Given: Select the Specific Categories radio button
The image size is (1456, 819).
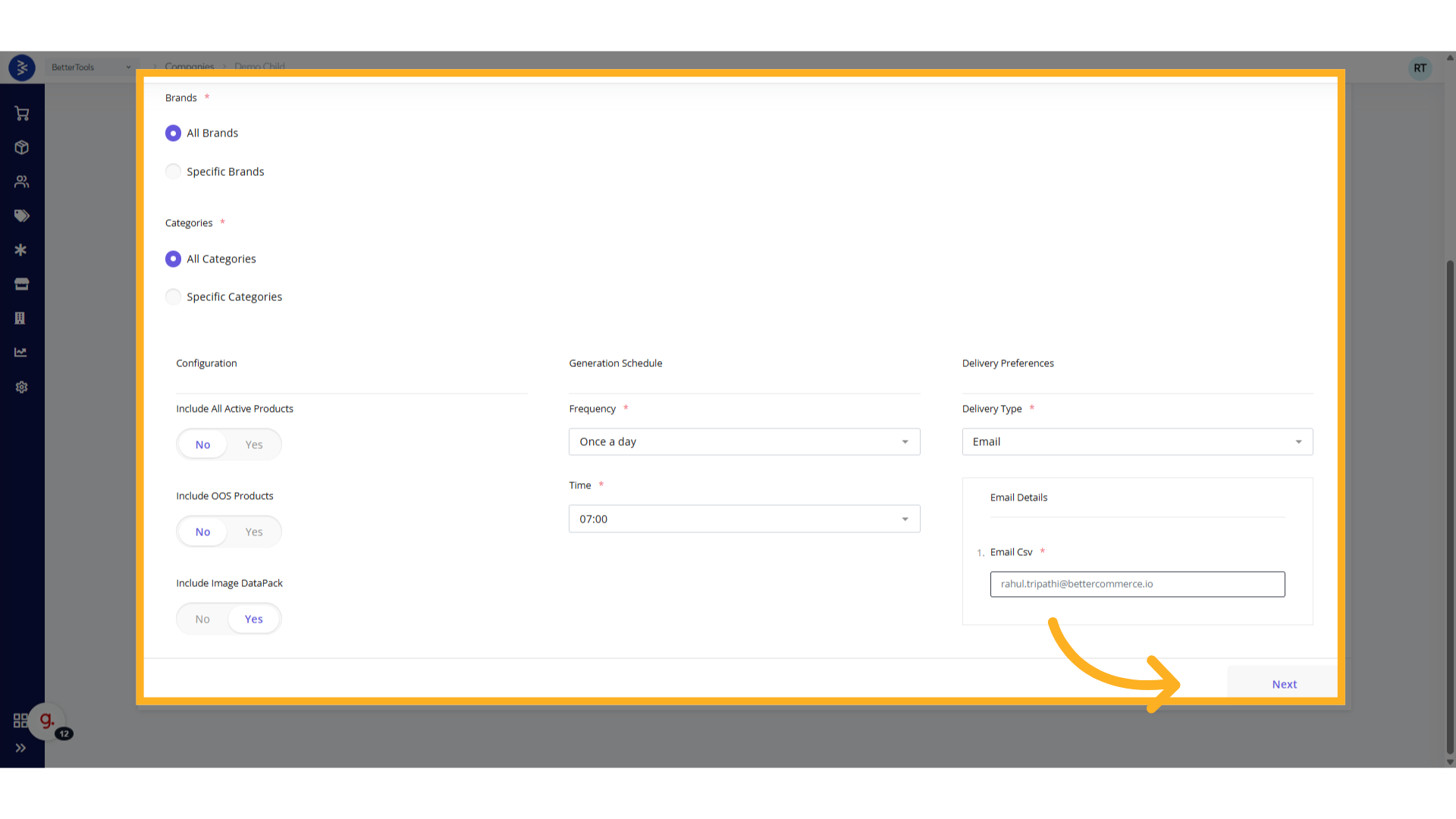Looking at the screenshot, I should click(x=174, y=297).
